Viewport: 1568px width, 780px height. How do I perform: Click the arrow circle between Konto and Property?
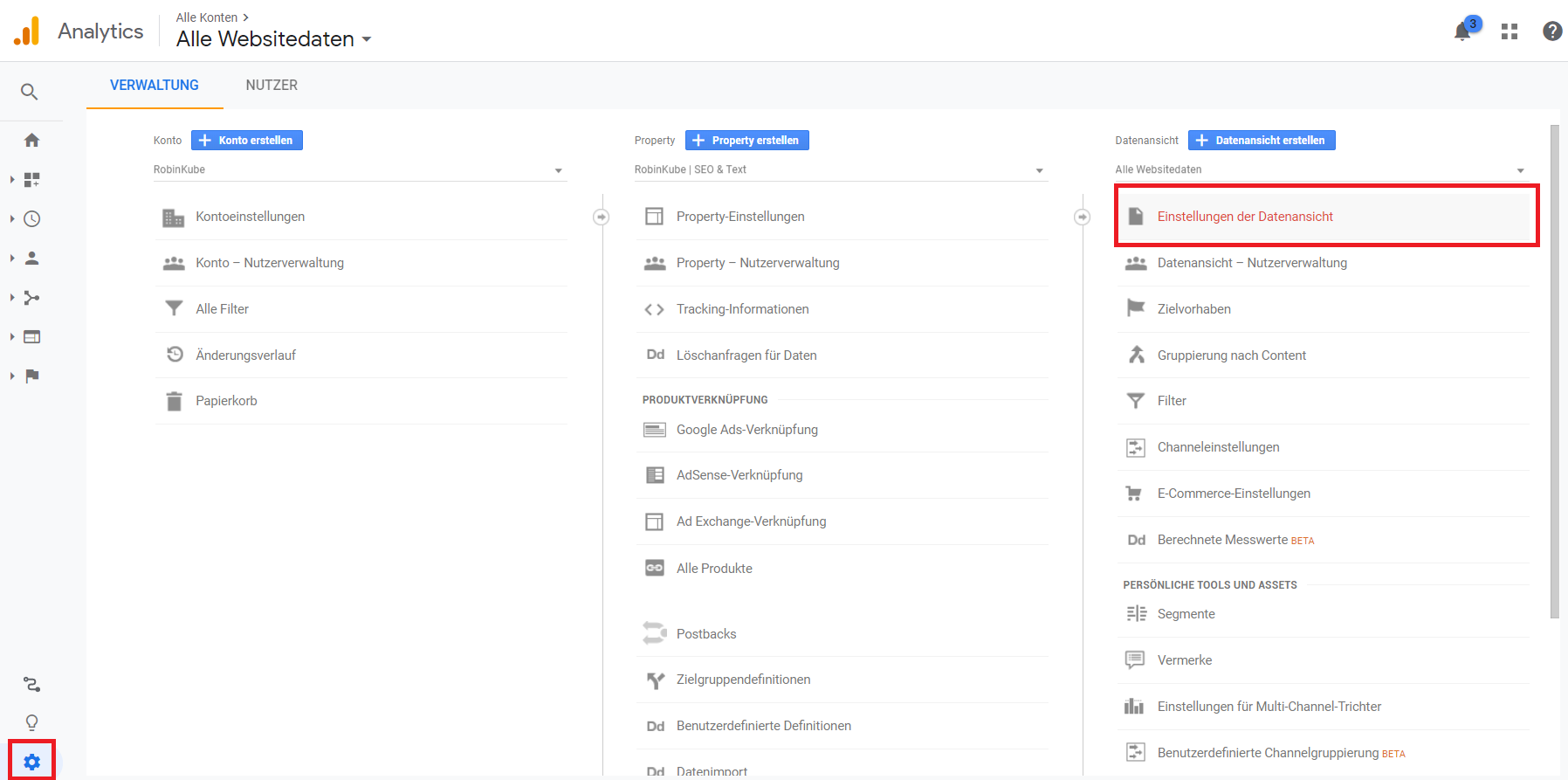pos(602,217)
